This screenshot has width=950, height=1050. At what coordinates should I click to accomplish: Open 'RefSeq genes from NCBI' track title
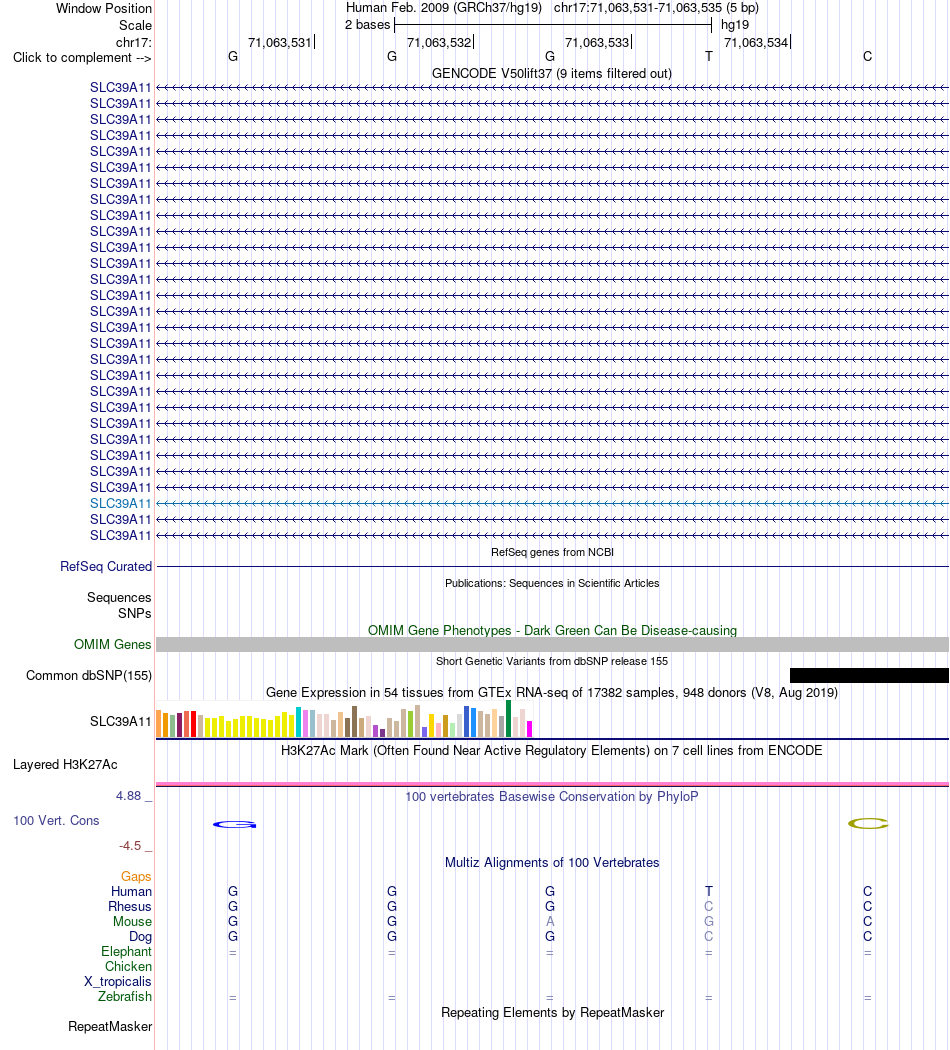pos(552,552)
